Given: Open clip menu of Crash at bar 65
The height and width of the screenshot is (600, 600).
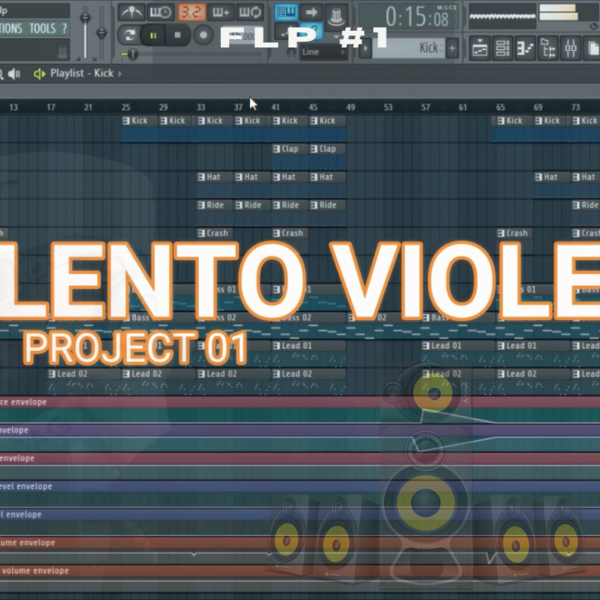Looking at the screenshot, I should click(501, 233).
